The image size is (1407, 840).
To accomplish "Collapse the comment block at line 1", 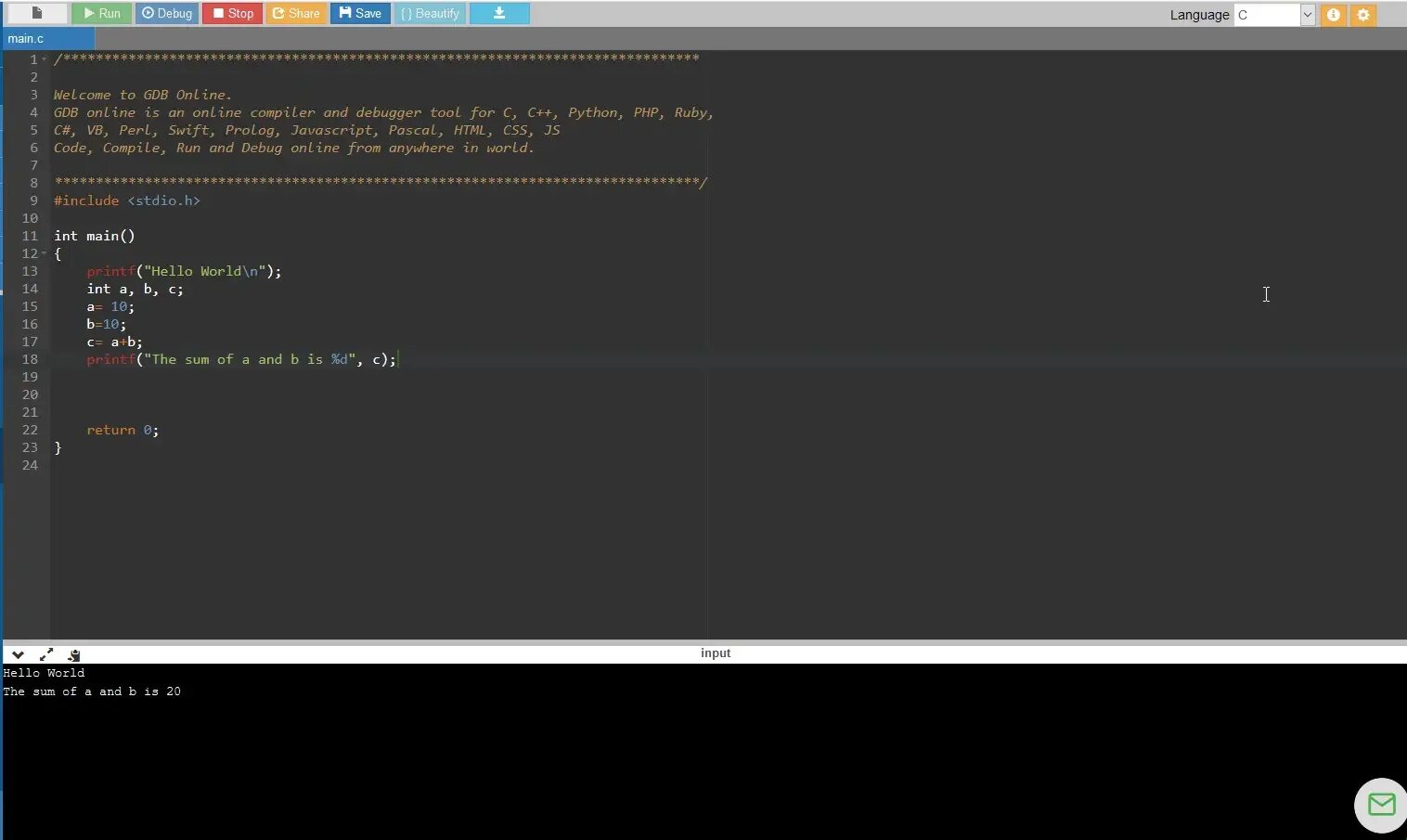I will (44, 59).
